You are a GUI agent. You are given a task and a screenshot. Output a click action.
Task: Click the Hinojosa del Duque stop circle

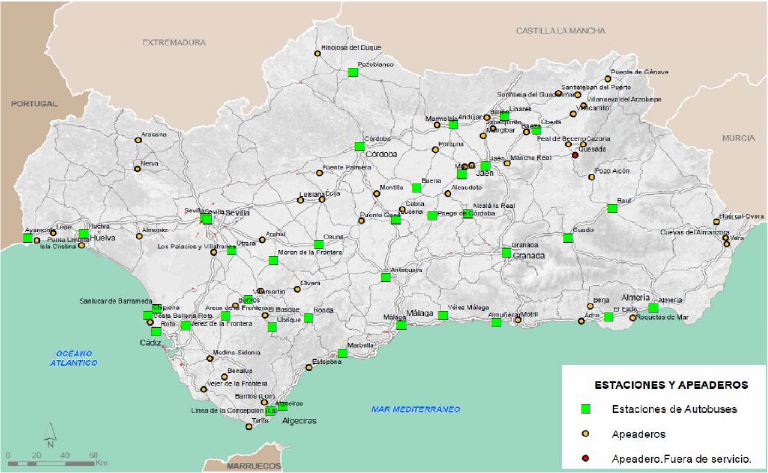321,54
